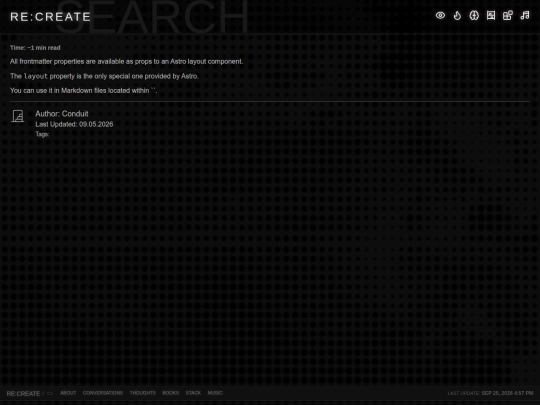Image resolution: width=540 pixels, height=405 pixels.
Task: Click the author document icon
Action: tap(18, 116)
